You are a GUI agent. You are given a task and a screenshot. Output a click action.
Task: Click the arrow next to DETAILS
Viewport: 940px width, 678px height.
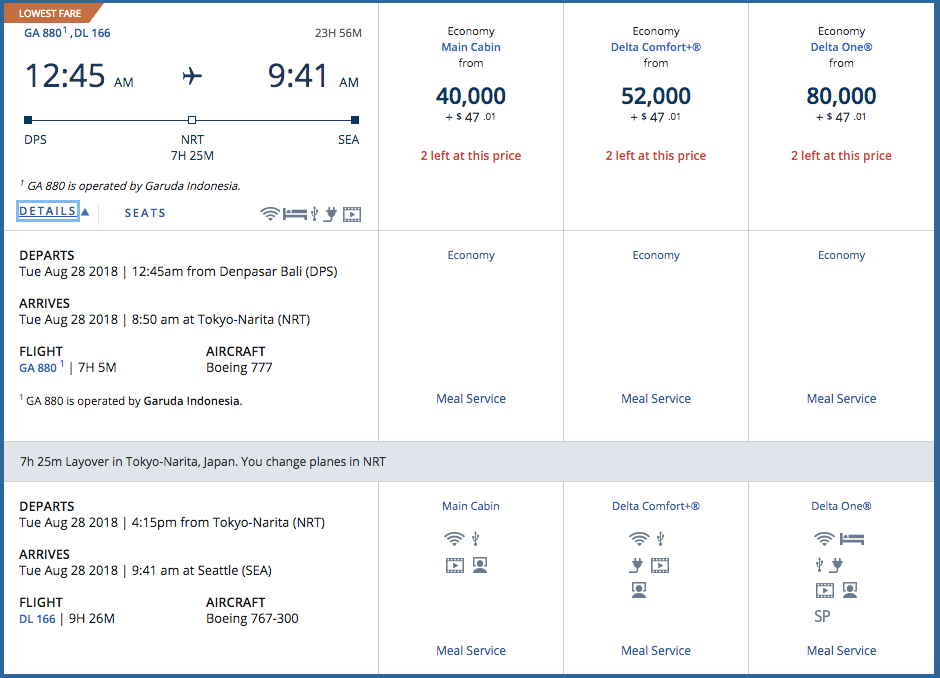coord(85,212)
